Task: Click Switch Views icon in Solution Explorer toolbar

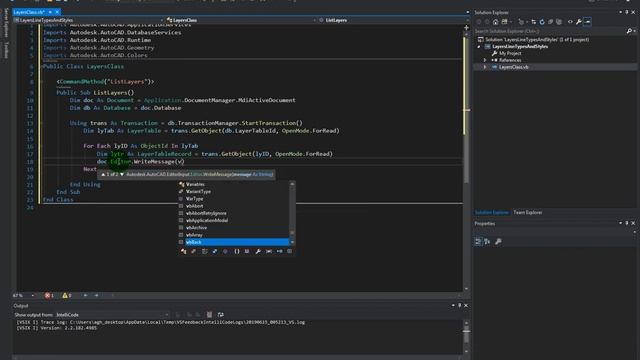Action: click(x=504, y=22)
